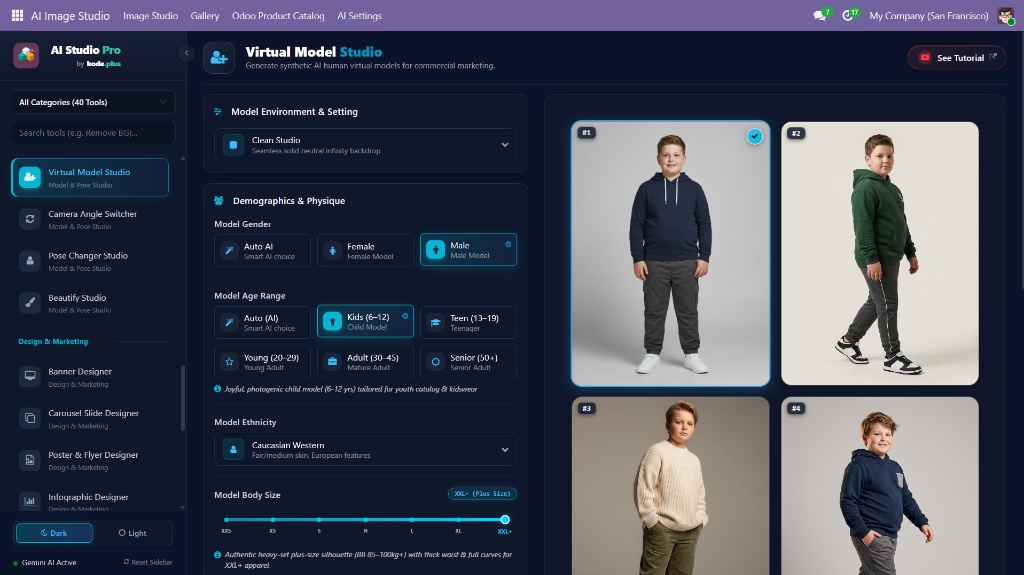Click the info icon beside plus-size silhouette note
The image size is (1024, 575).
tap(217, 554)
